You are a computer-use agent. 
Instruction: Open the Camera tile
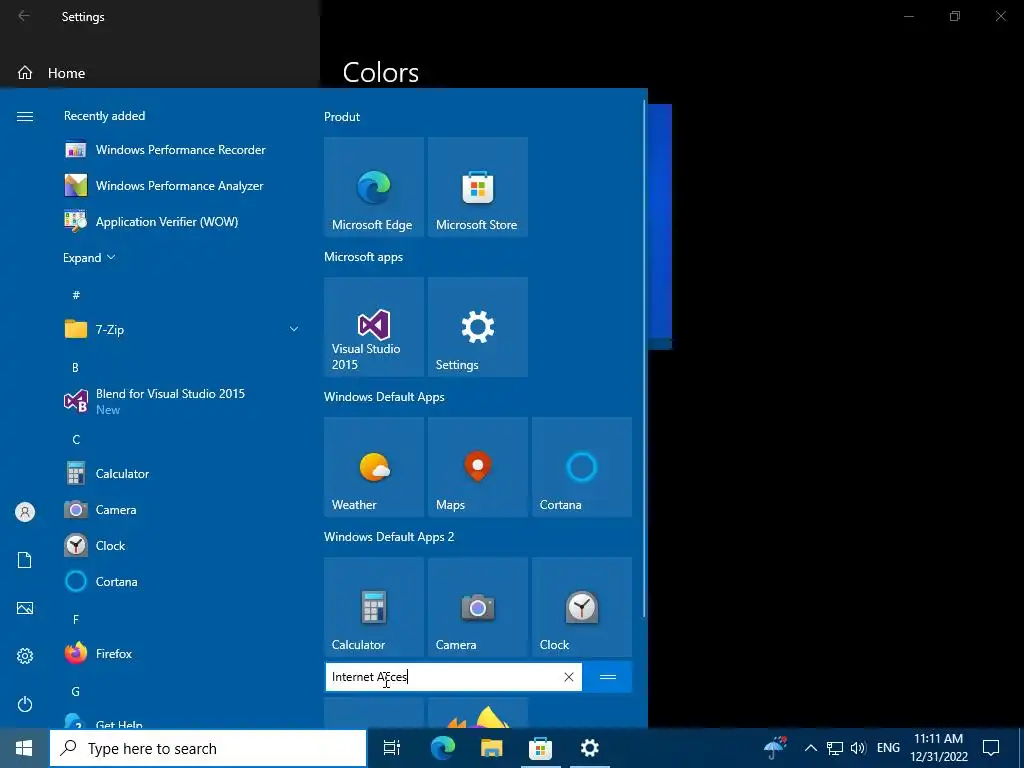pyautogui.click(x=477, y=607)
